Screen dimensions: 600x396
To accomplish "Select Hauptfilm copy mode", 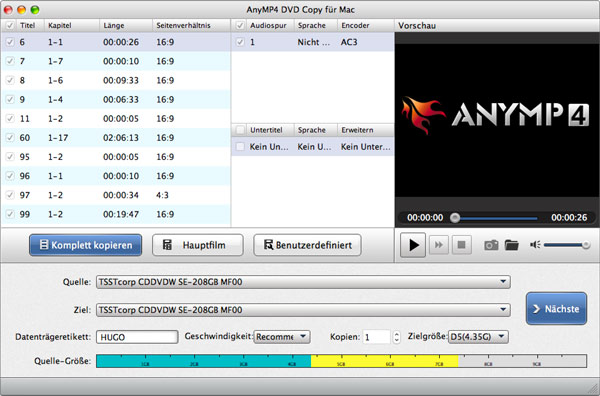I will point(198,245).
